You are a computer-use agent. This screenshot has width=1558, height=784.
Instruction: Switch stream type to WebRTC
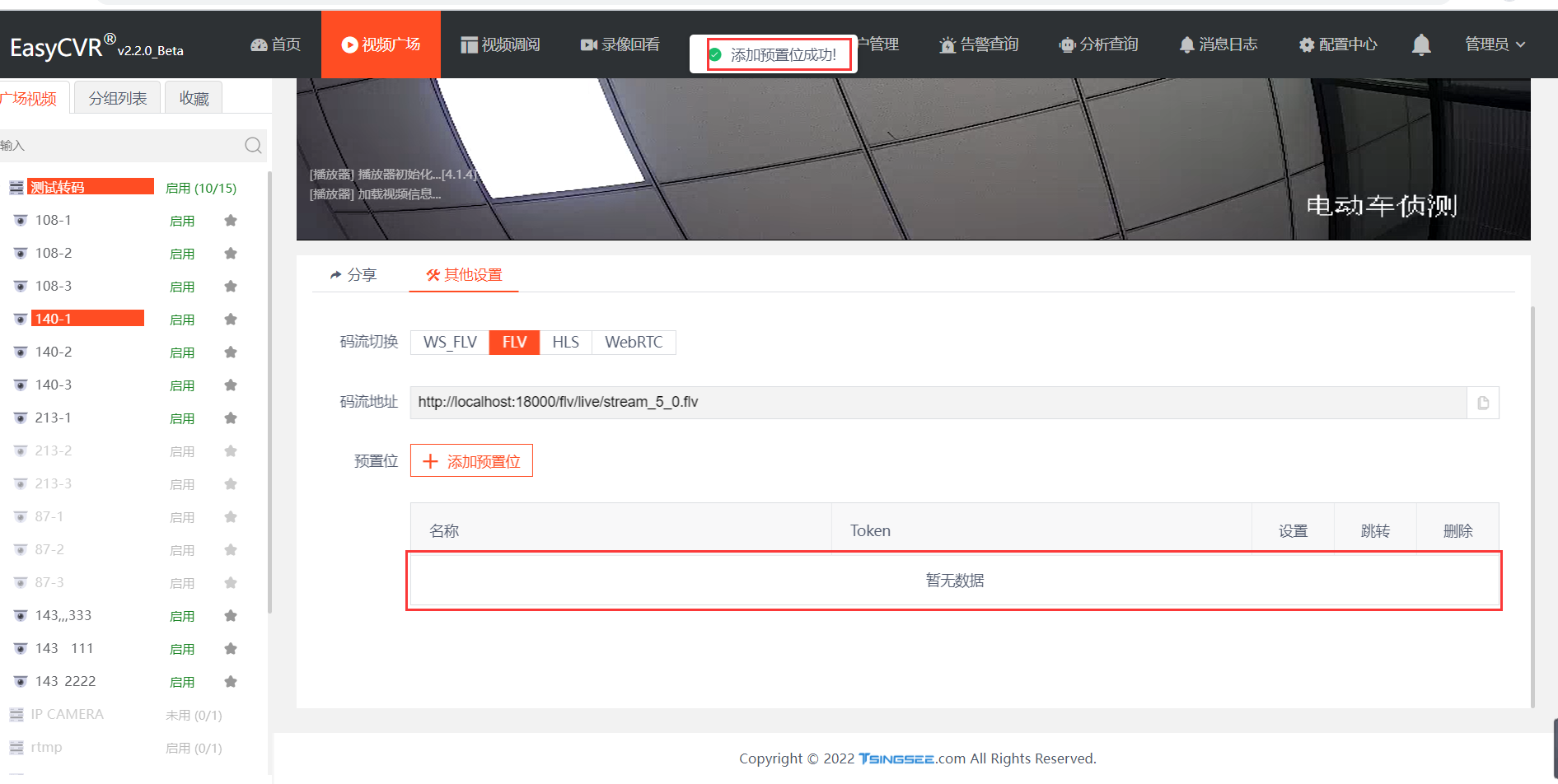click(x=633, y=342)
